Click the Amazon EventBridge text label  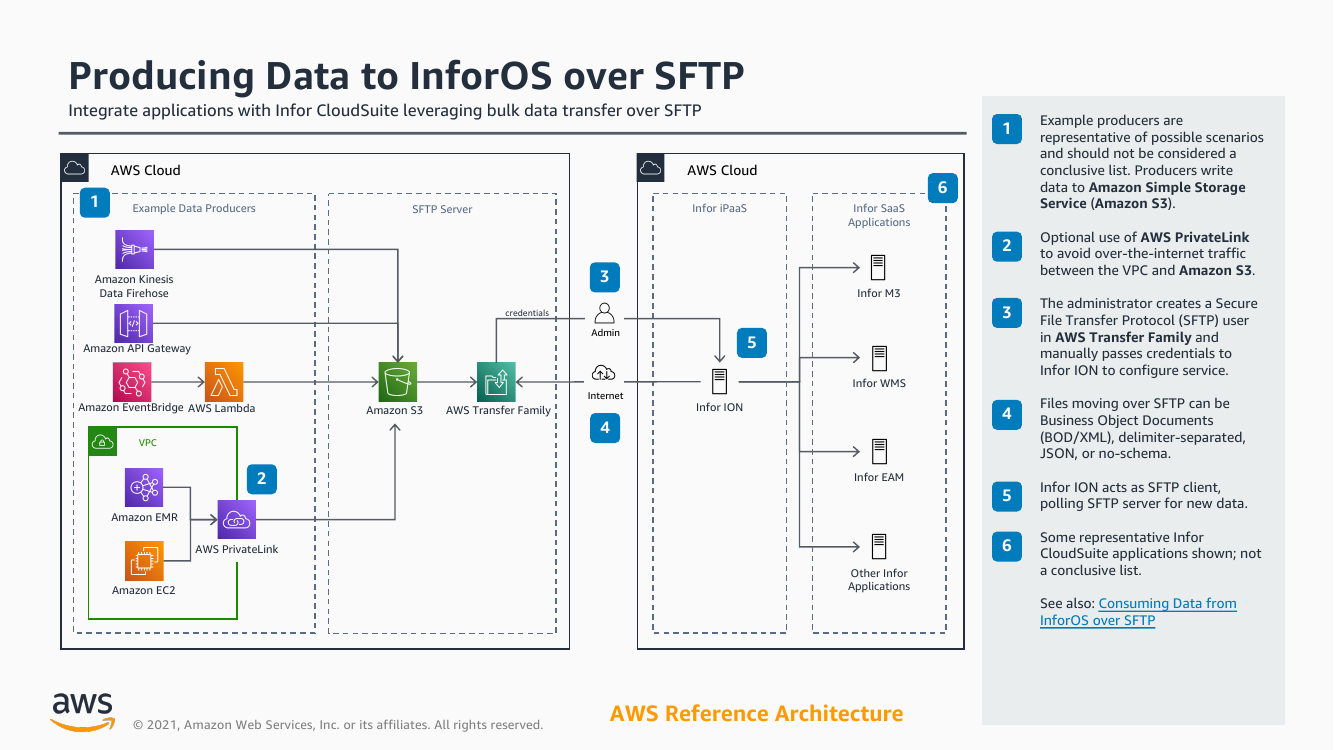[x=131, y=408]
